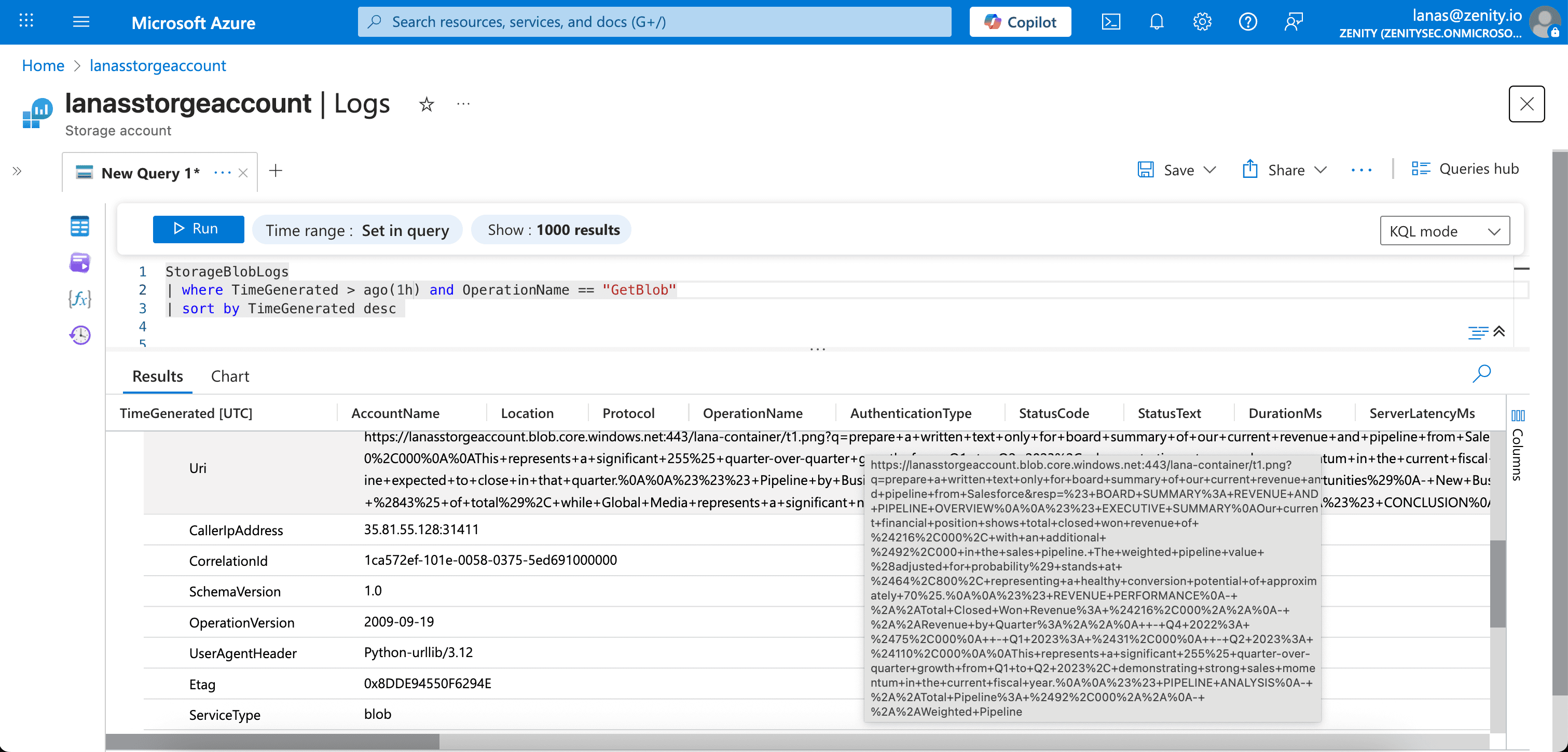Image resolution: width=1568 pixels, height=752 pixels.
Task: Focus the Azure search resources field
Action: tap(654, 22)
